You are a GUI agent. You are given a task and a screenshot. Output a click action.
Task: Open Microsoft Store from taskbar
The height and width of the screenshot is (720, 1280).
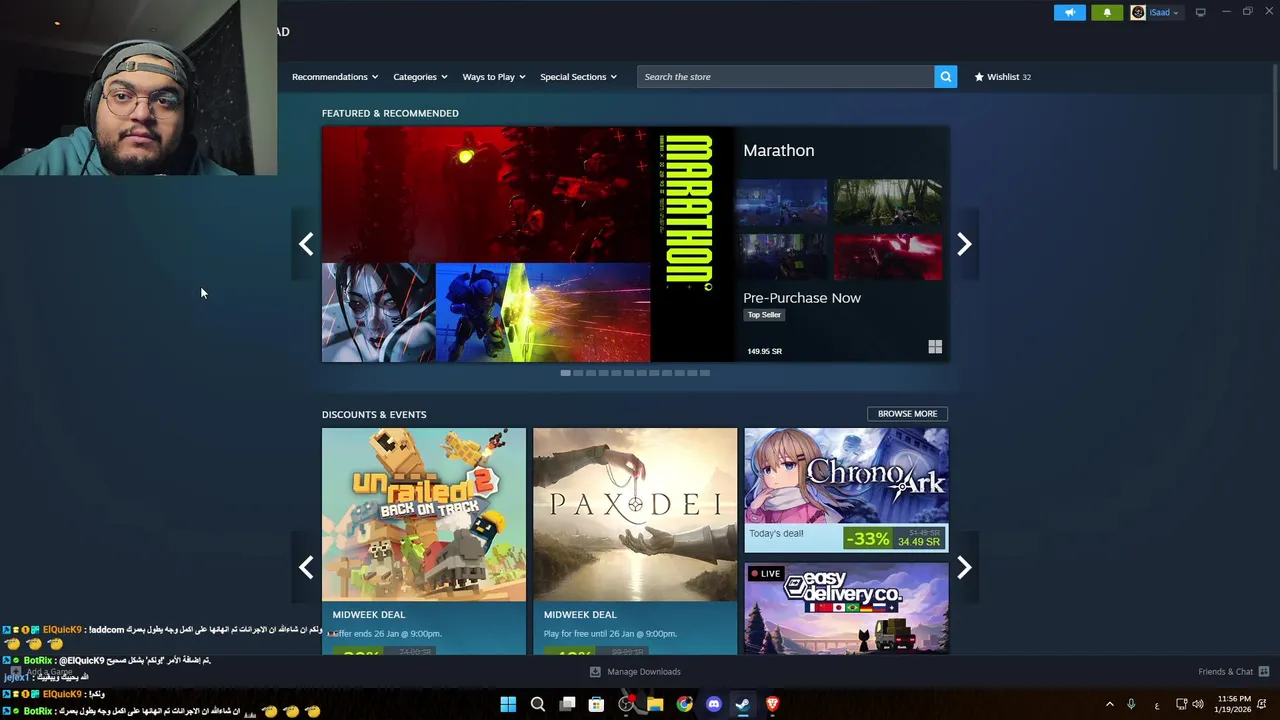[x=596, y=704]
